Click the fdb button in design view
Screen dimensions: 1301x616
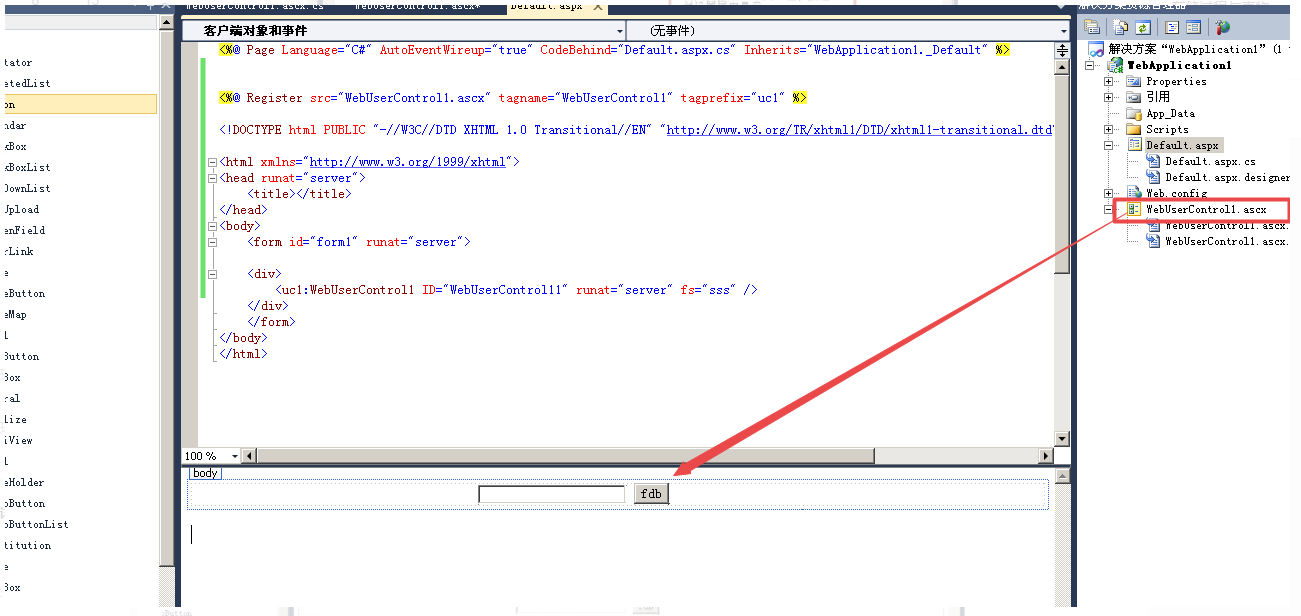point(651,493)
